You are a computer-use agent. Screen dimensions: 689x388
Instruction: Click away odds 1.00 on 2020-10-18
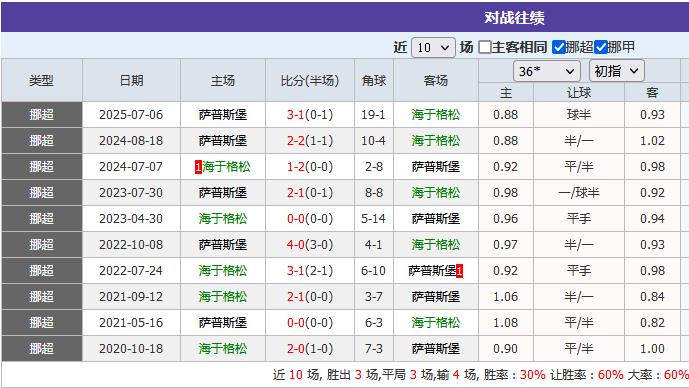[x=652, y=348]
